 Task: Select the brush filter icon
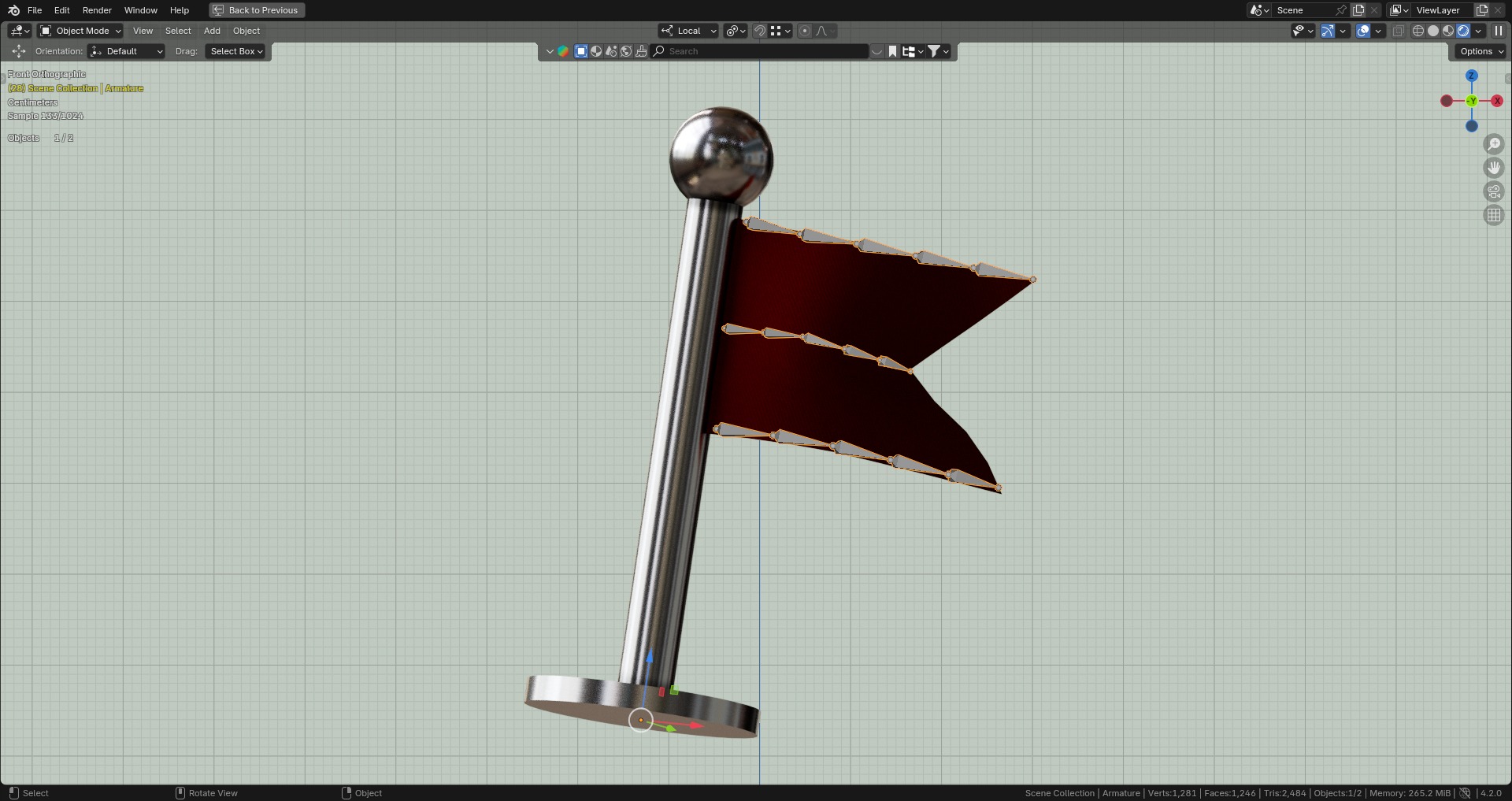641,51
